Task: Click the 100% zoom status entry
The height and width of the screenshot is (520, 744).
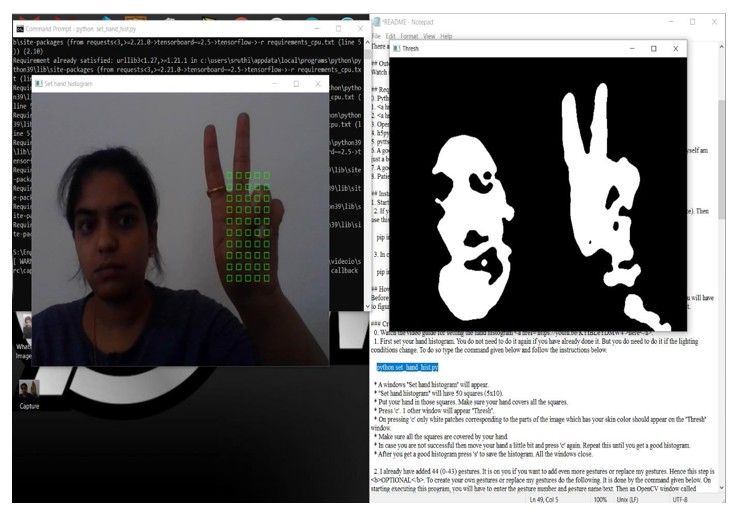Action: 600,500
